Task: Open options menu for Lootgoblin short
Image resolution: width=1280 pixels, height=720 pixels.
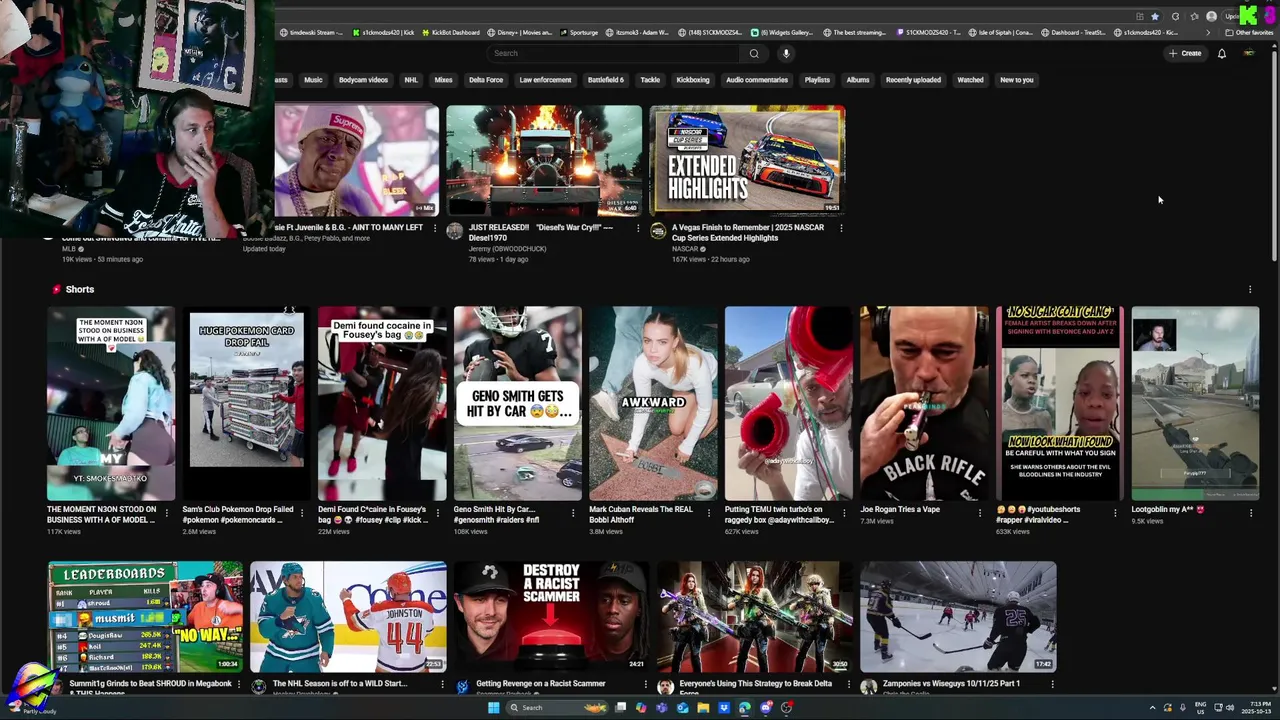Action: point(1250,511)
